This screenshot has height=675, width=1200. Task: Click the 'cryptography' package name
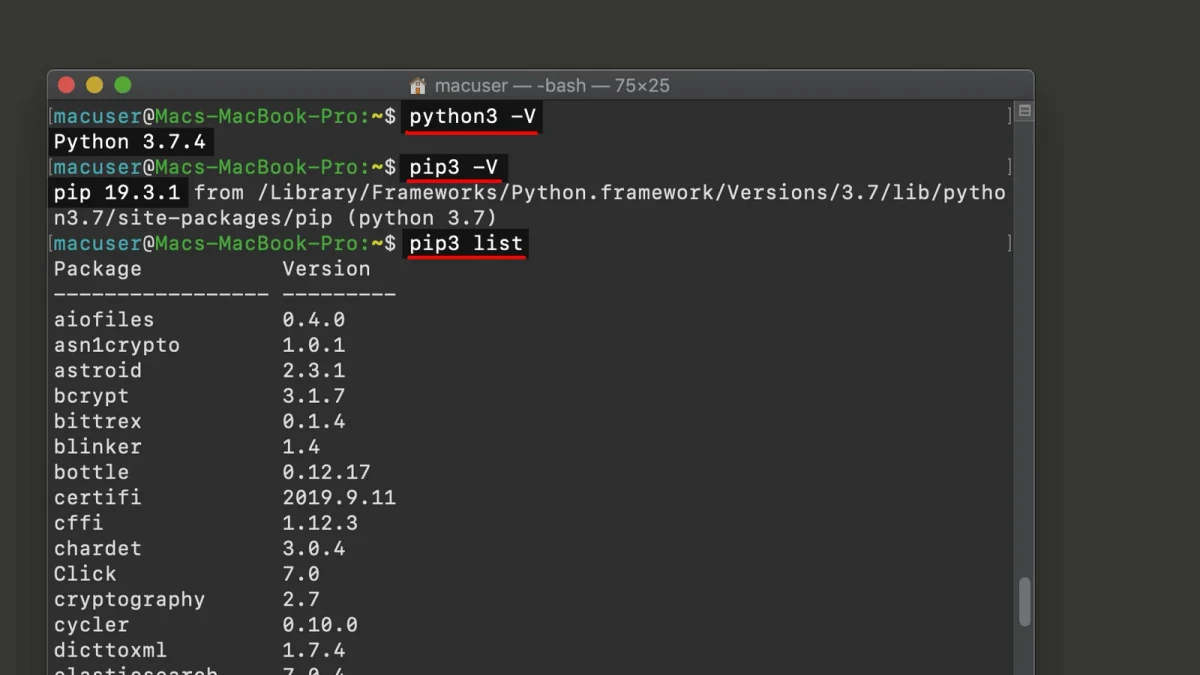click(130, 600)
